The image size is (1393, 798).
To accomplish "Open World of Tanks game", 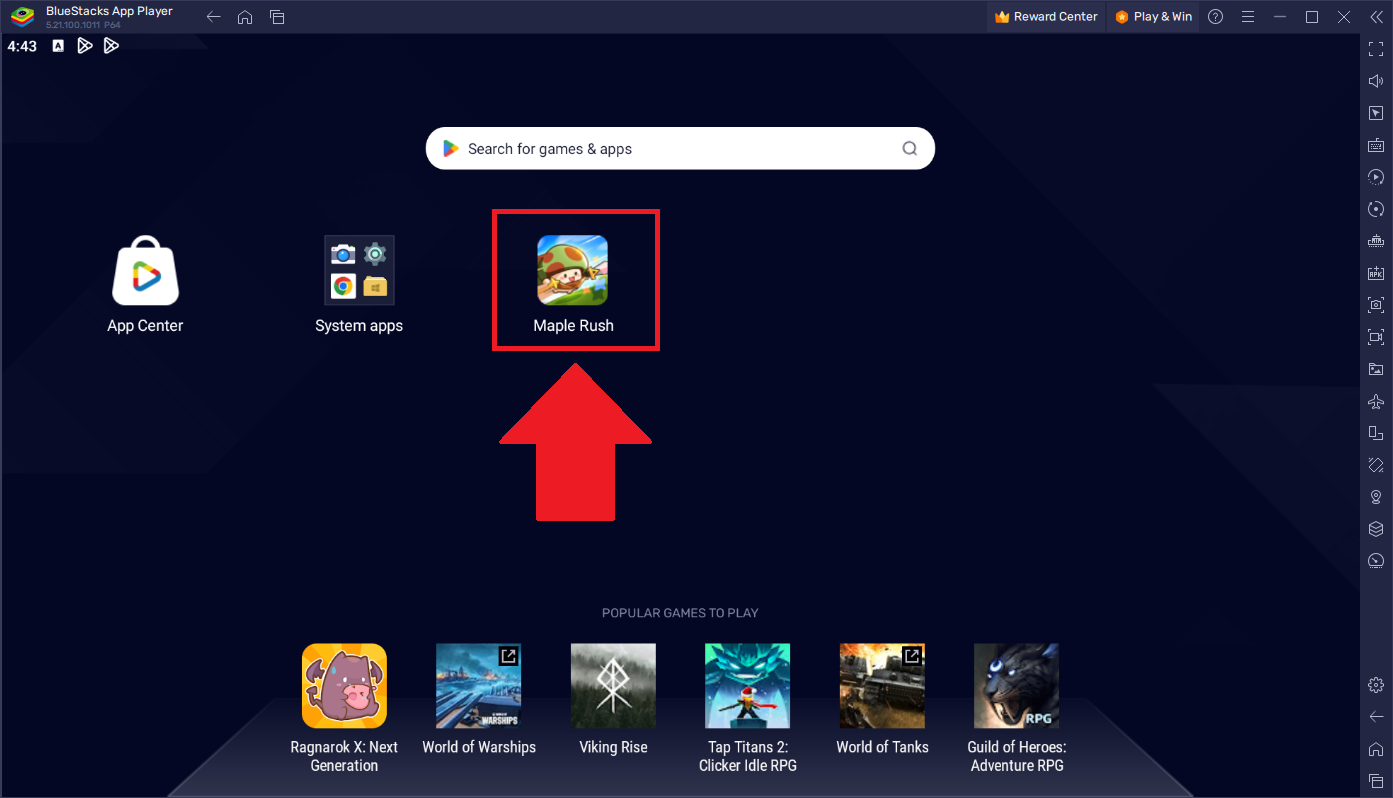I will coord(882,686).
